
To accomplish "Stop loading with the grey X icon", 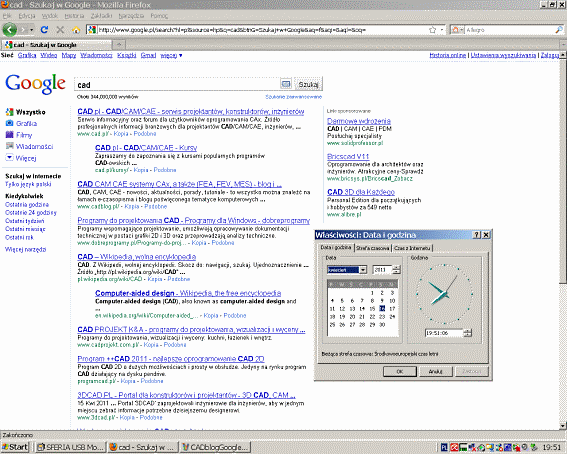I will click(60, 30).
